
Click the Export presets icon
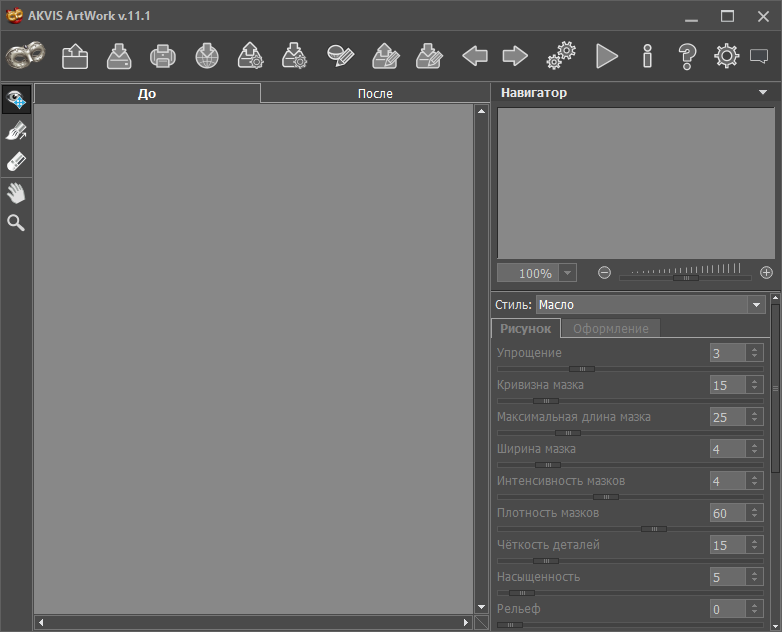click(294, 56)
